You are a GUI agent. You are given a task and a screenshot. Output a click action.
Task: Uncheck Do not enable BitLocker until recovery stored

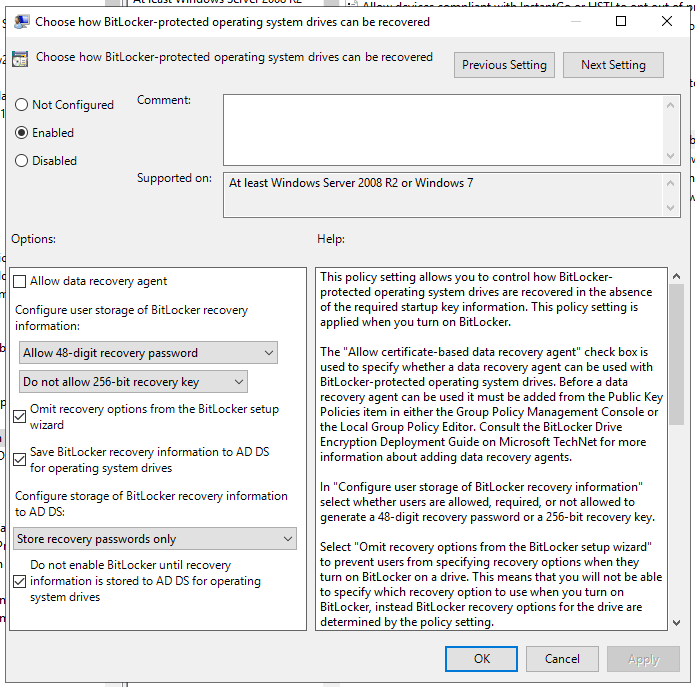click(x=20, y=581)
